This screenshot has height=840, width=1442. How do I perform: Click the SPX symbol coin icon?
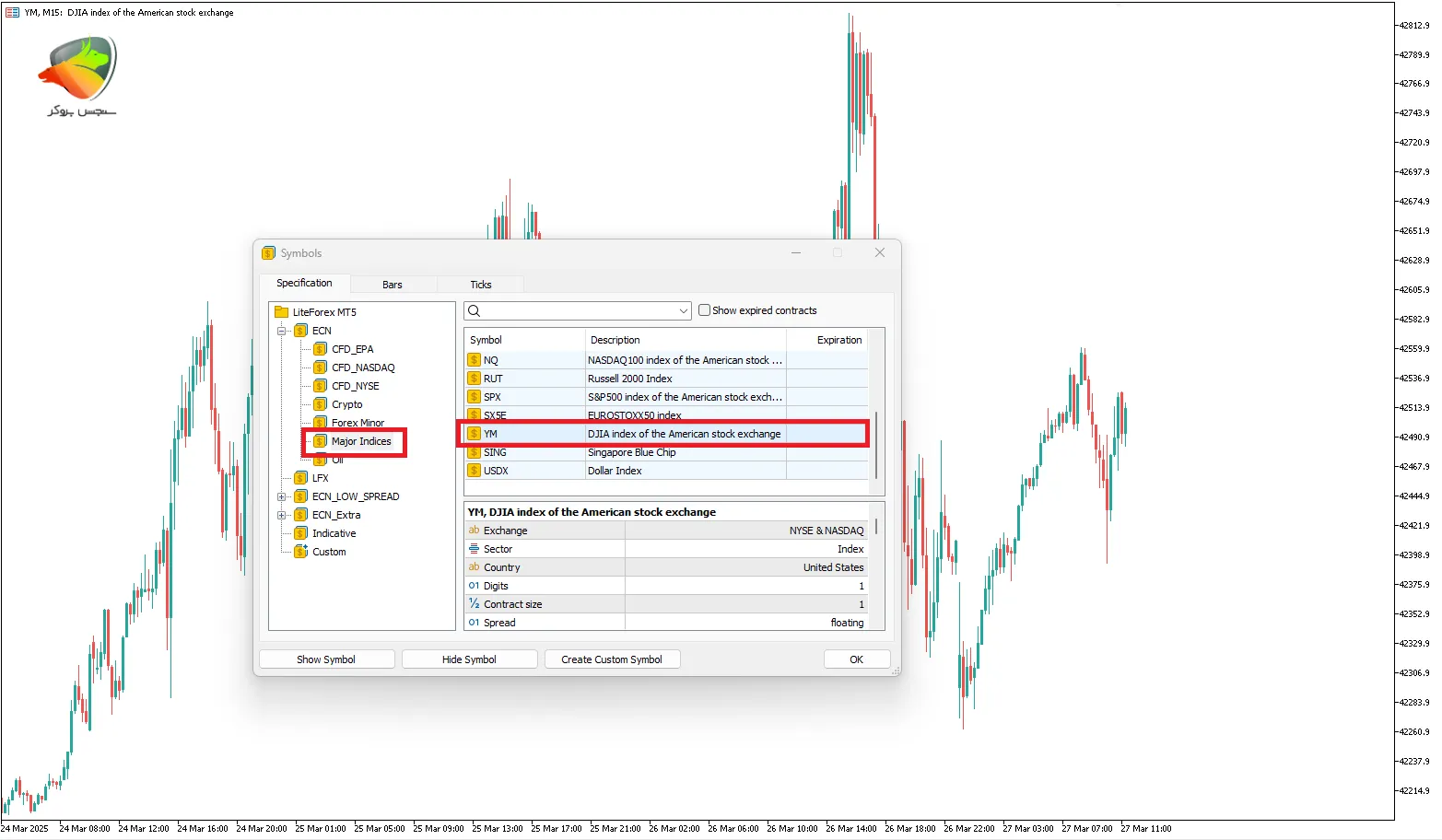pyautogui.click(x=474, y=397)
